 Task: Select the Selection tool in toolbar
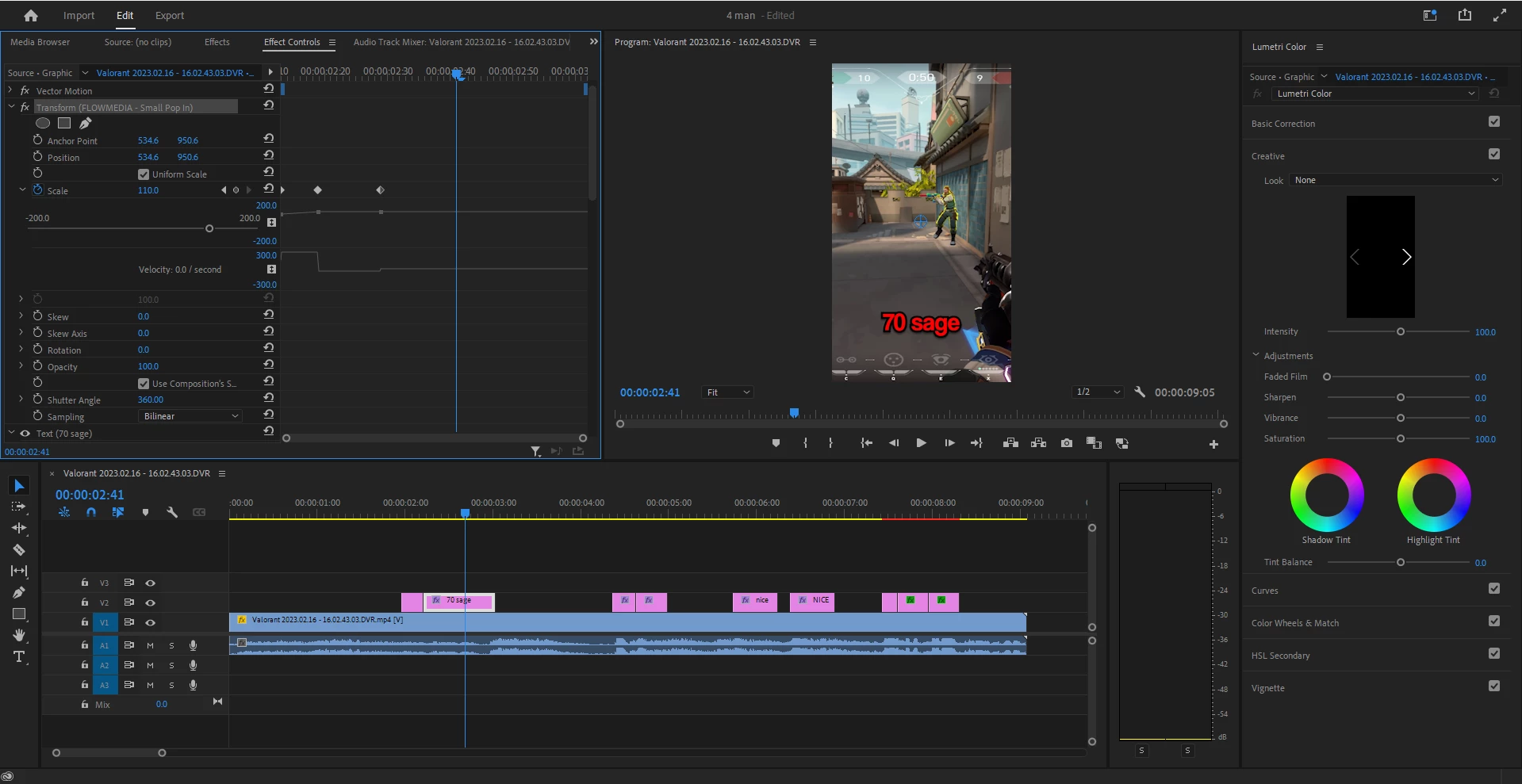pyautogui.click(x=19, y=485)
